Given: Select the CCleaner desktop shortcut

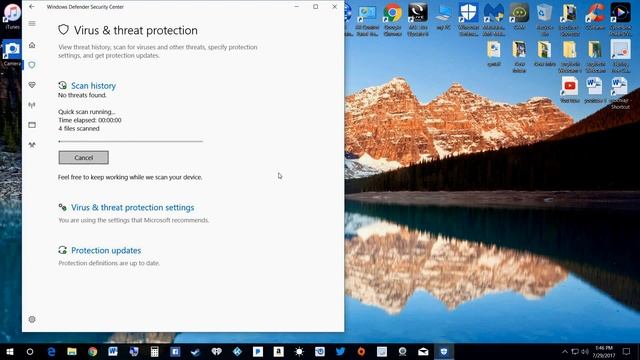Looking at the screenshot, I should tap(595, 17).
